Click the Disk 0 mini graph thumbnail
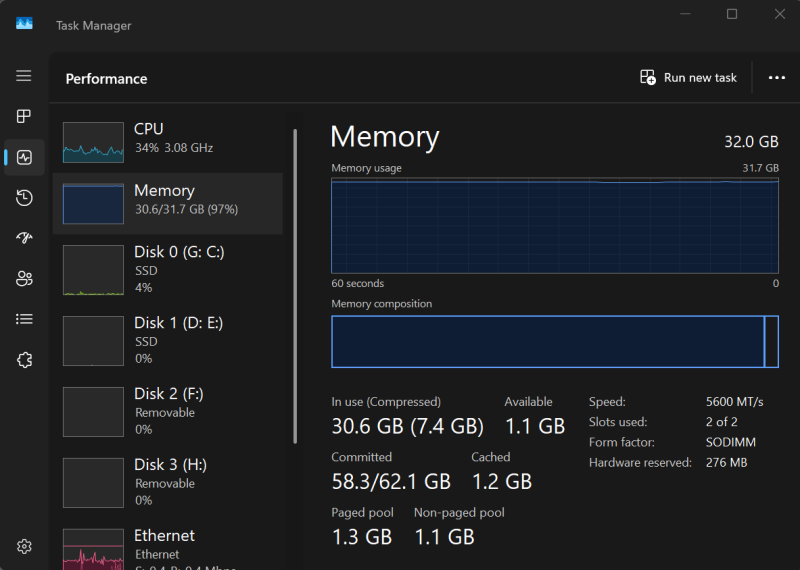The width and height of the screenshot is (800, 570). pyautogui.click(x=93, y=270)
